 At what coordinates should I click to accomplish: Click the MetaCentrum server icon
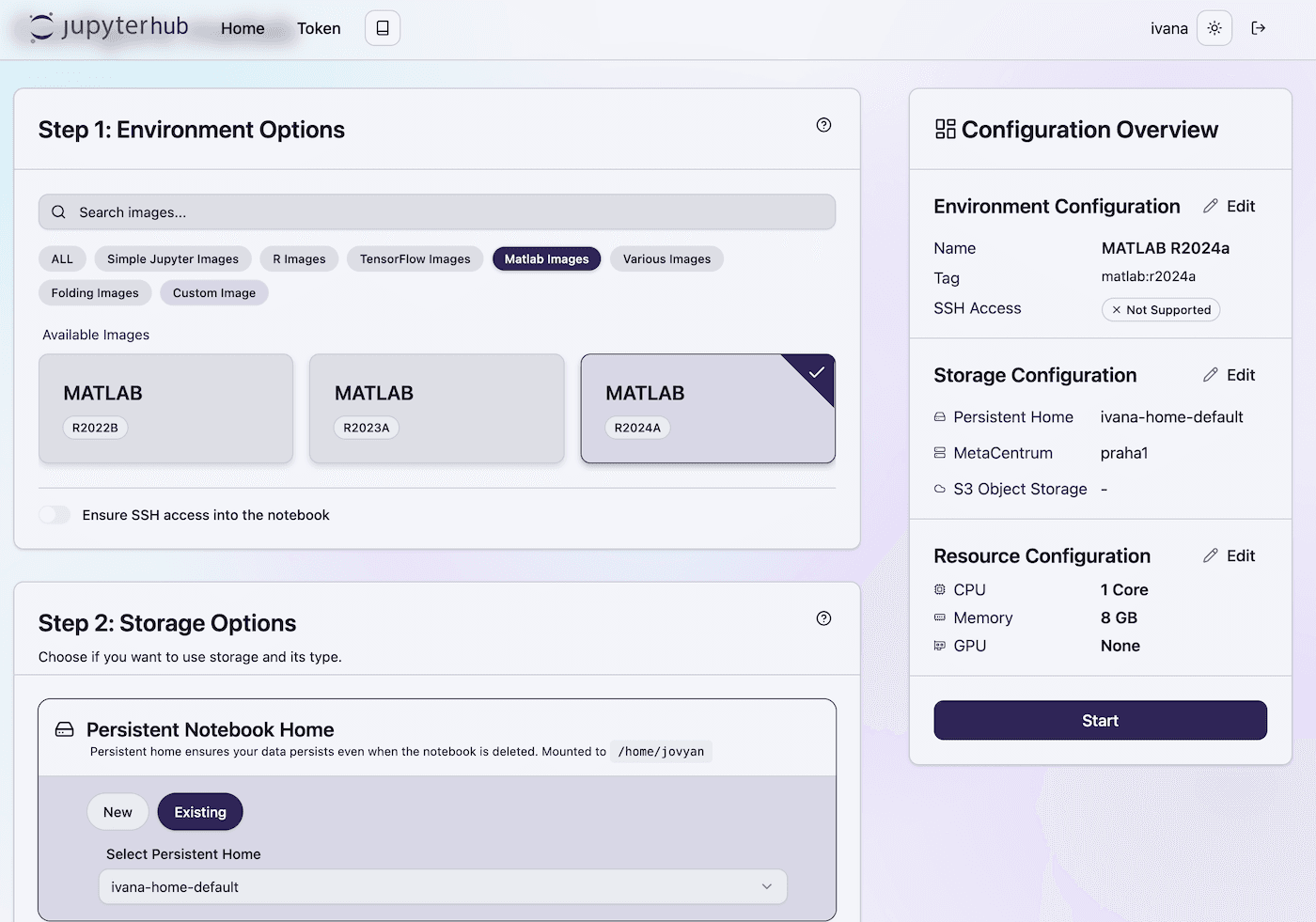point(940,453)
